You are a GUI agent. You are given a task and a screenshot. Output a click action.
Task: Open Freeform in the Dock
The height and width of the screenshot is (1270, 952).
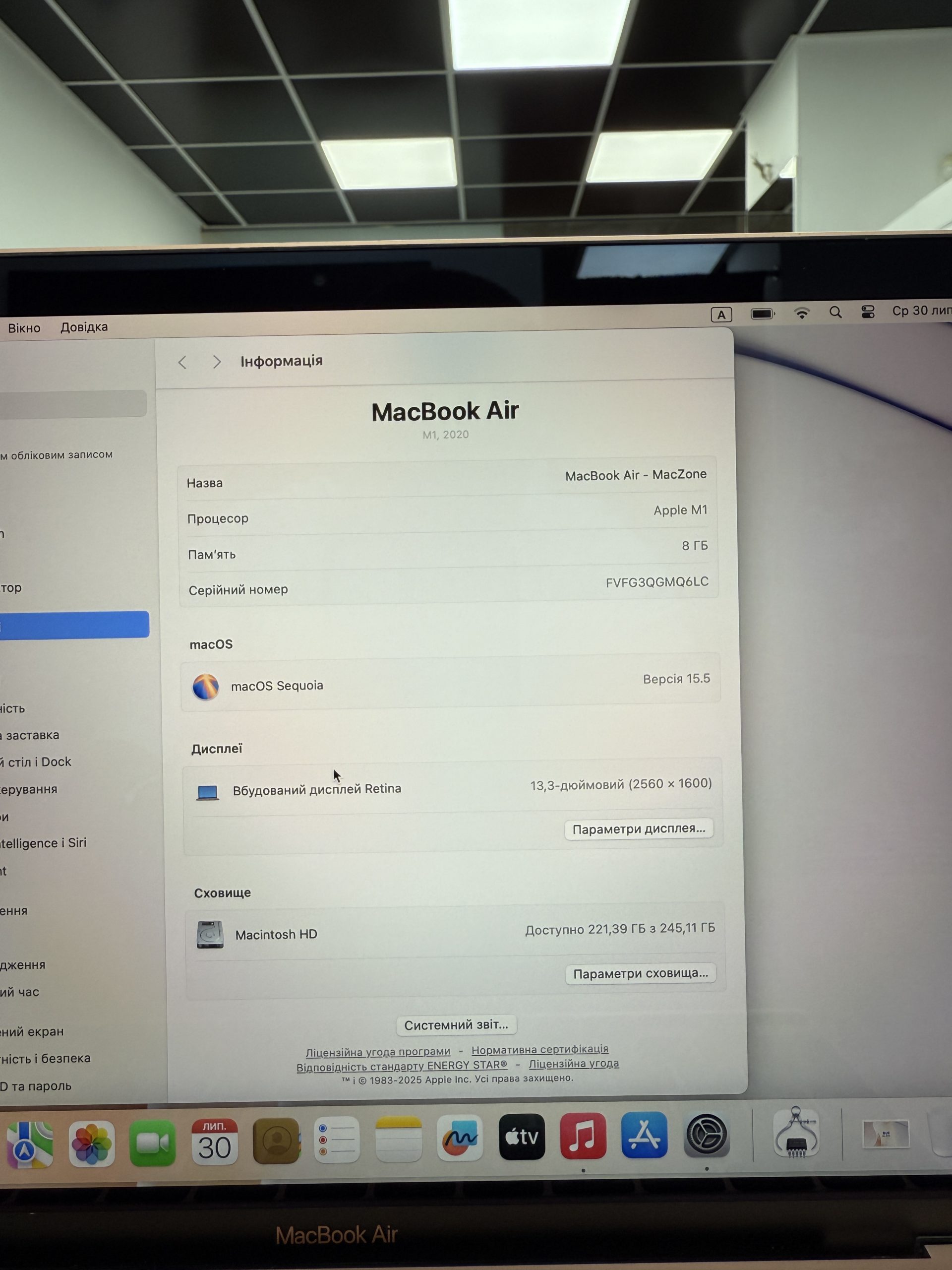point(460,1138)
